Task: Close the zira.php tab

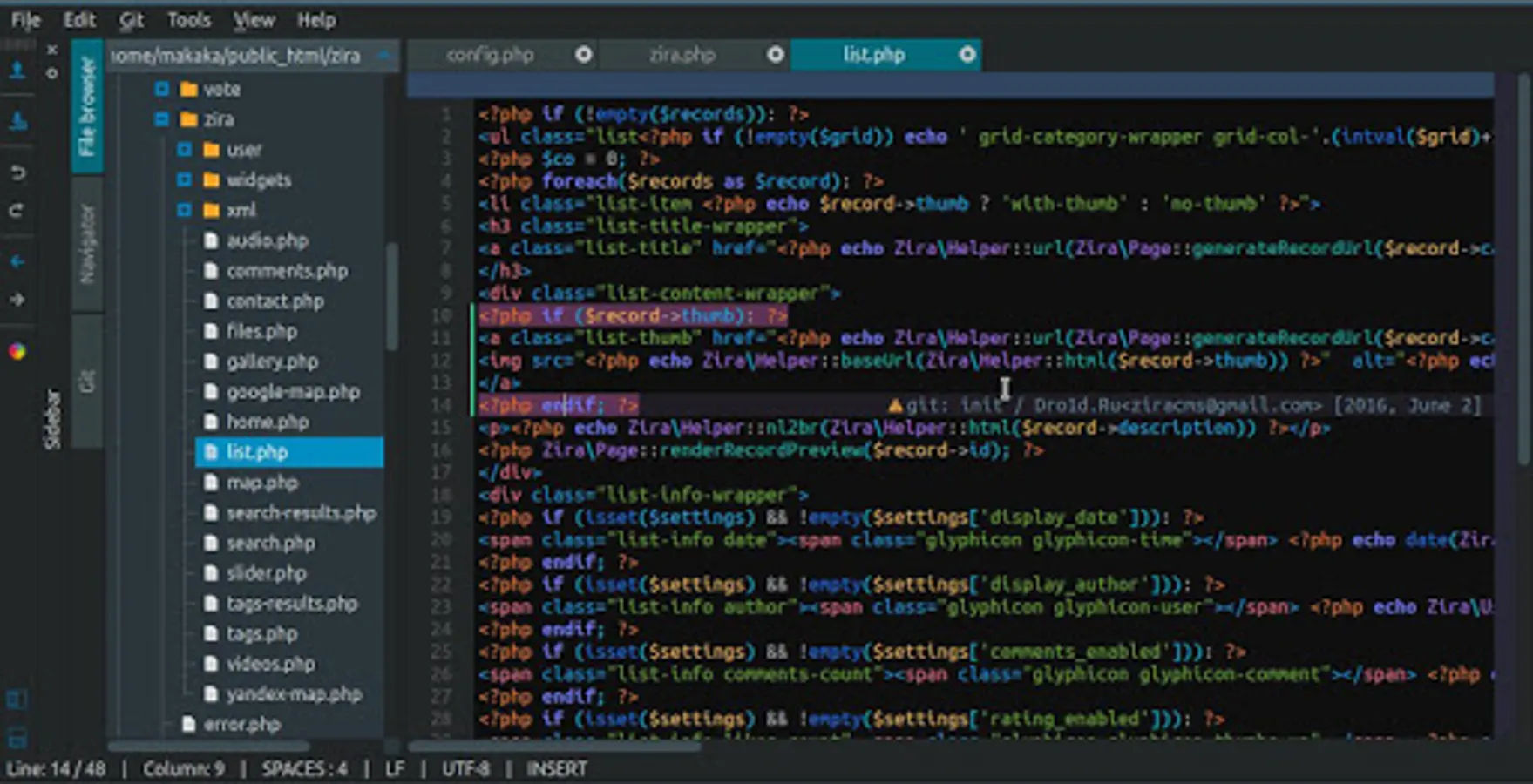Action: 775,55
